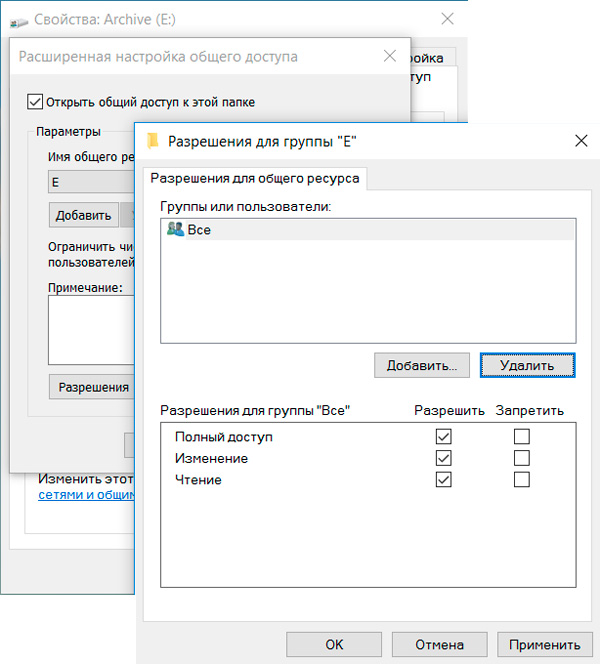Check Запретить for Изменение
The width and height of the screenshot is (600, 664).
tap(521, 458)
